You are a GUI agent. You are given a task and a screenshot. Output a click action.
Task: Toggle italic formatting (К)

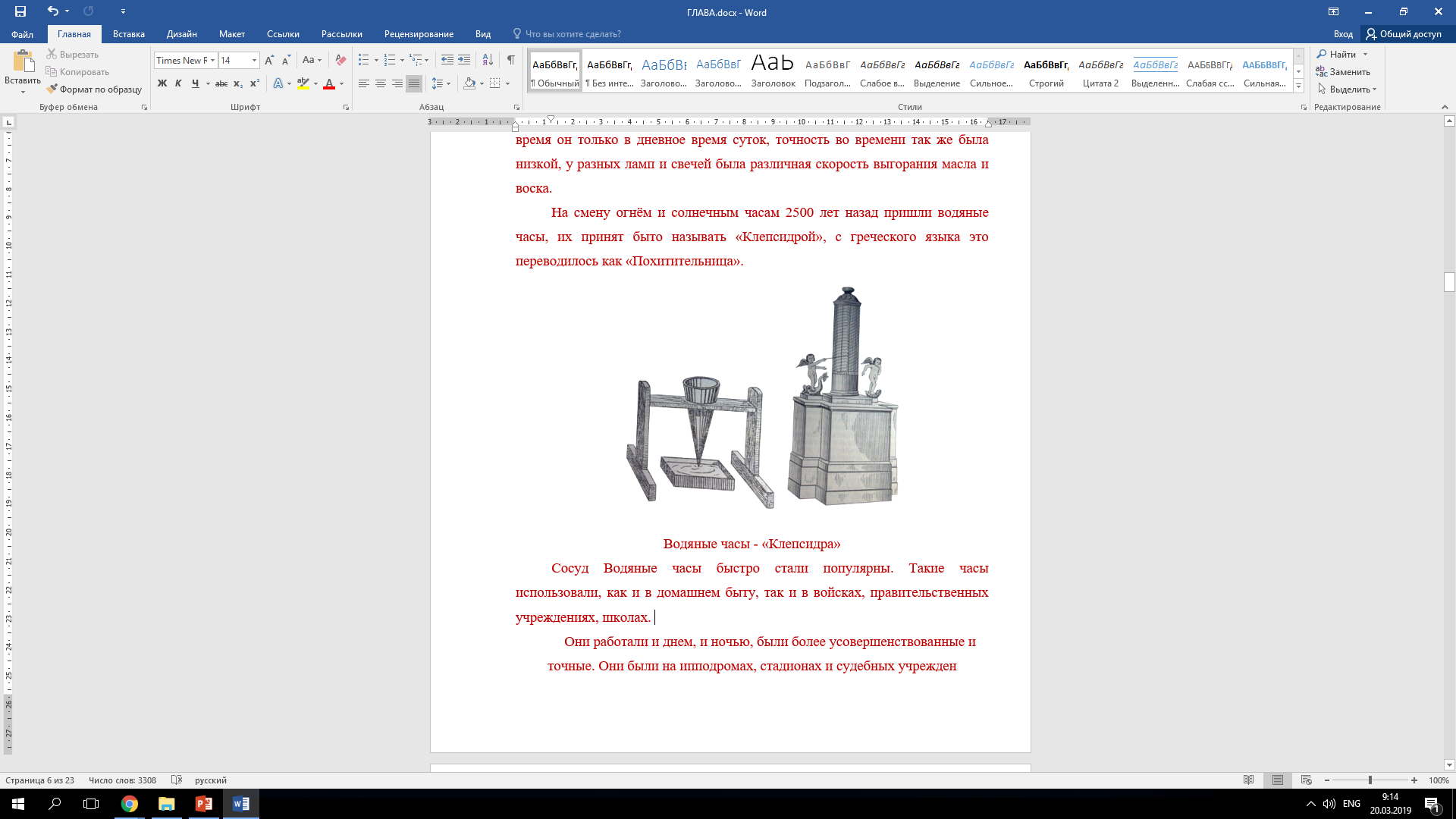pos(178,83)
